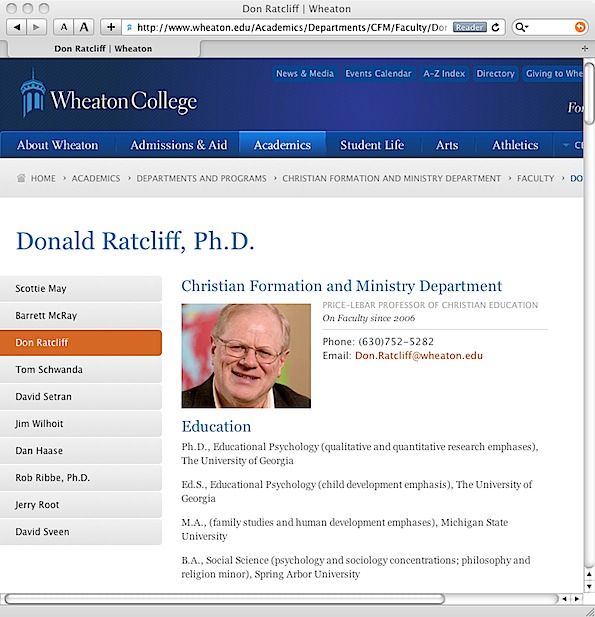Select Tom Schwanda in faculty sidebar
595x617 pixels.
click(x=81, y=369)
